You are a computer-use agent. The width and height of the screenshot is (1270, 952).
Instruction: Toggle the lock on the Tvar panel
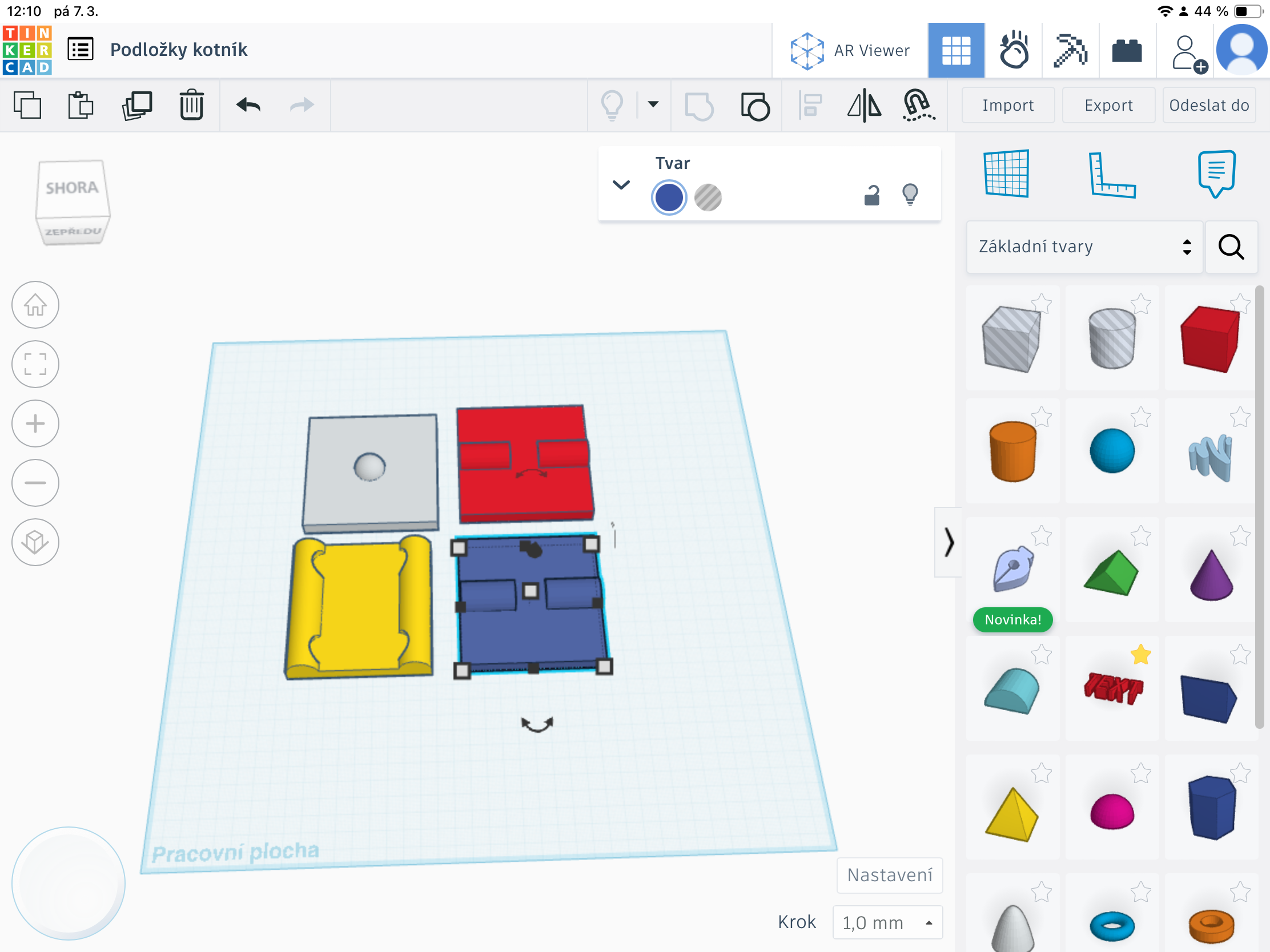coord(872,195)
